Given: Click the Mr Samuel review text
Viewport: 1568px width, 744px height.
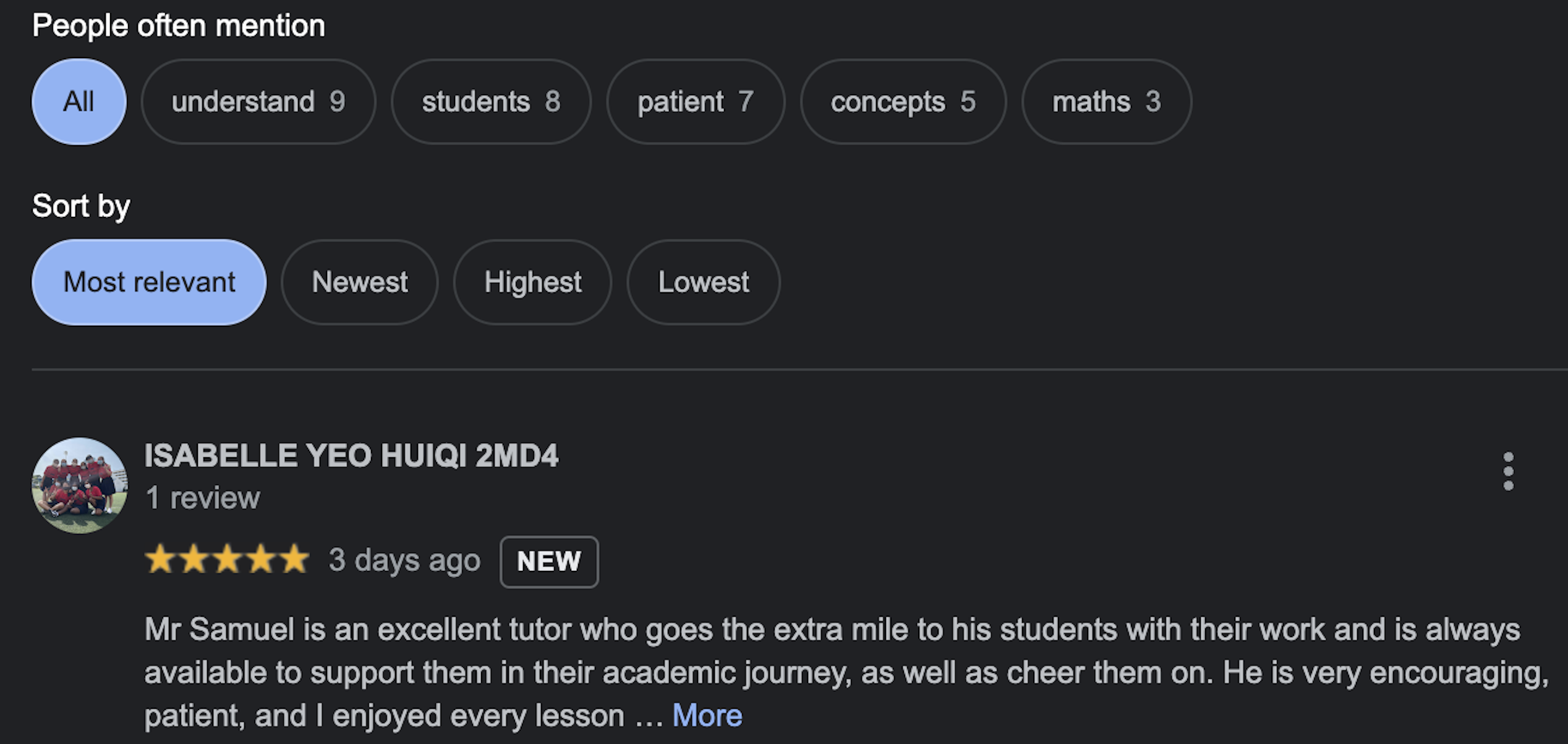Looking at the screenshot, I should coord(846,673).
